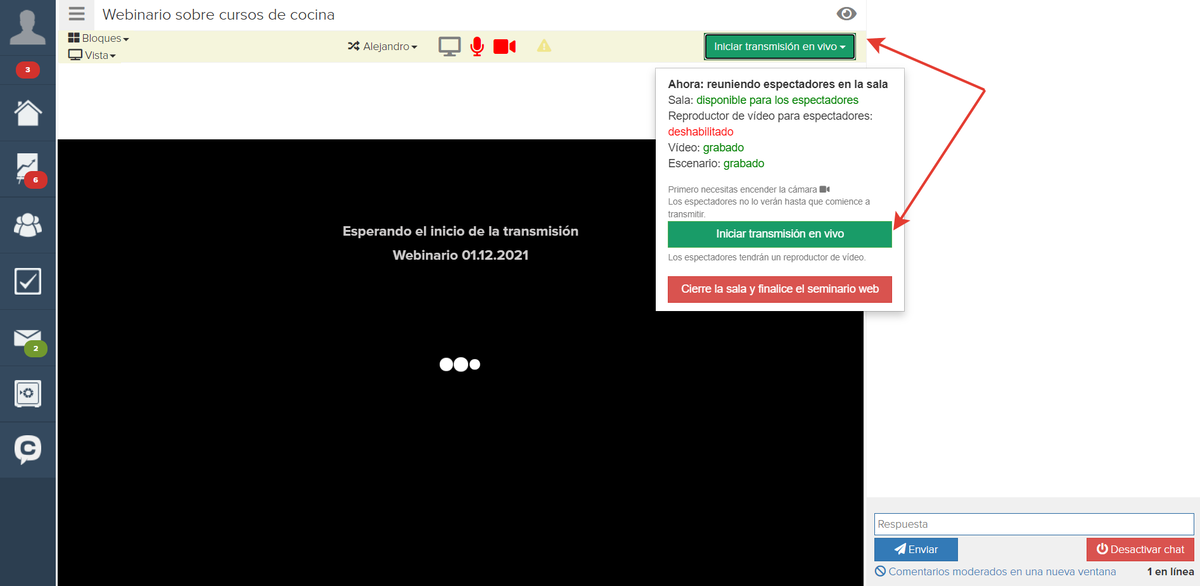The height and width of the screenshot is (586, 1200).
Task: Toggle the red video camera icon
Action: [x=504, y=46]
